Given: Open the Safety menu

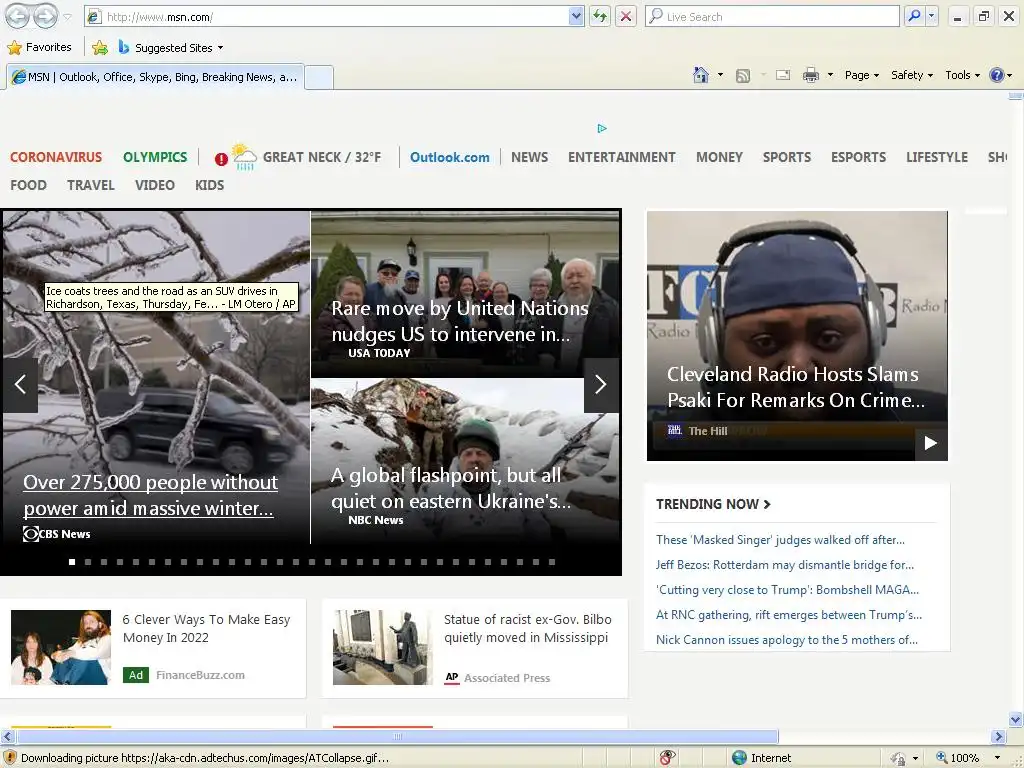Looking at the screenshot, I should pyautogui.click(x=912, y=75).
